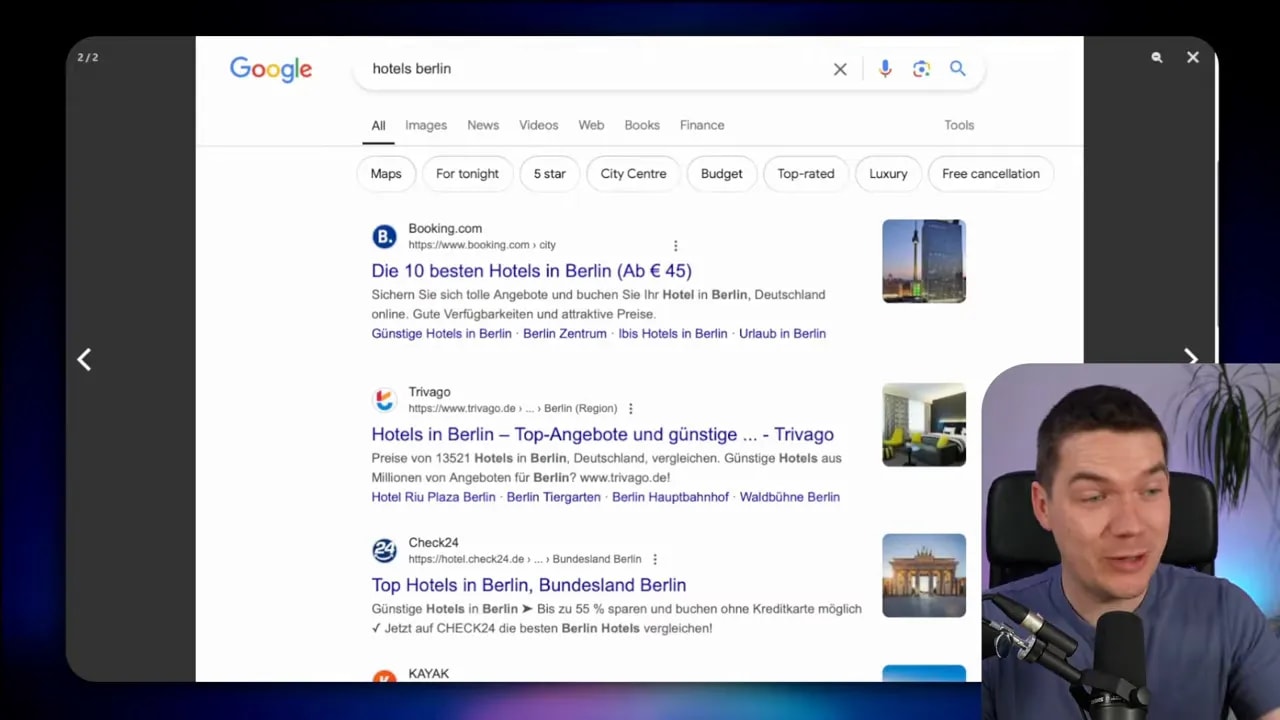This screenshot has width=1280, height=720.
Task: Click the Trivago hotel room thumbnail
Action: tap(924, 424)
